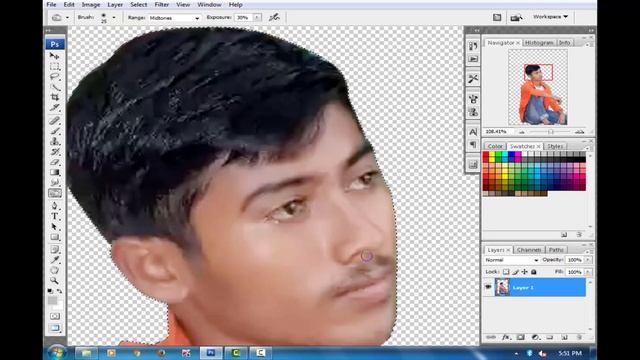Open the Fill slider arrow
The image size is (640, 360).
tap(588, 272)
